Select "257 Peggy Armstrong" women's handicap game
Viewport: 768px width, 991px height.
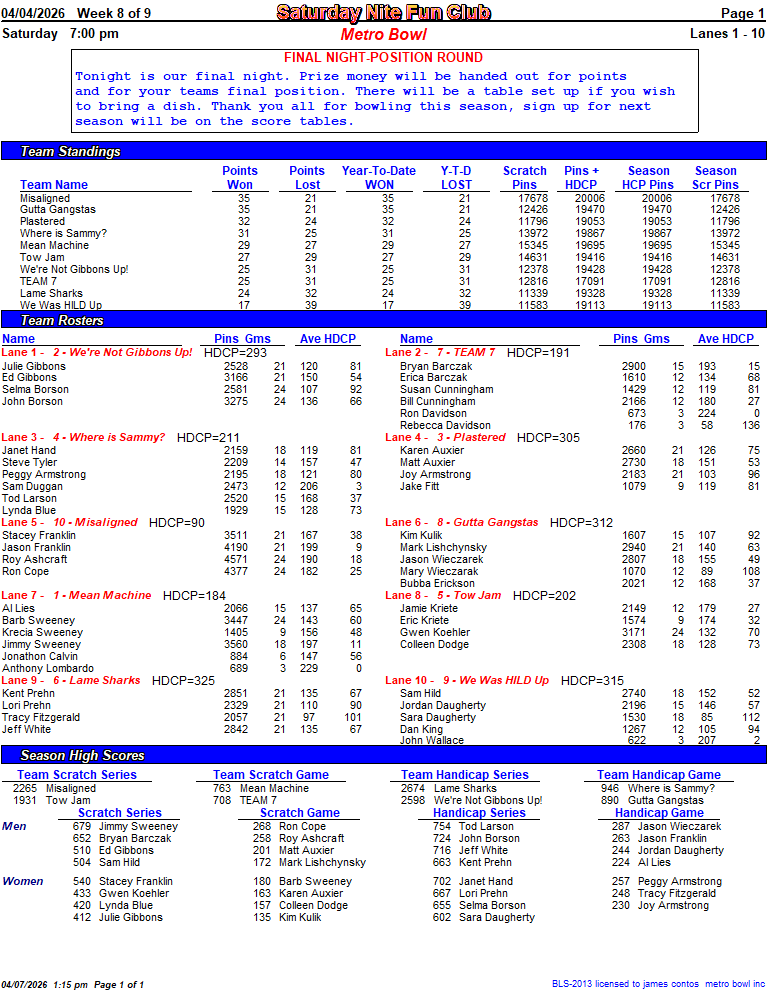click(667, 881)
